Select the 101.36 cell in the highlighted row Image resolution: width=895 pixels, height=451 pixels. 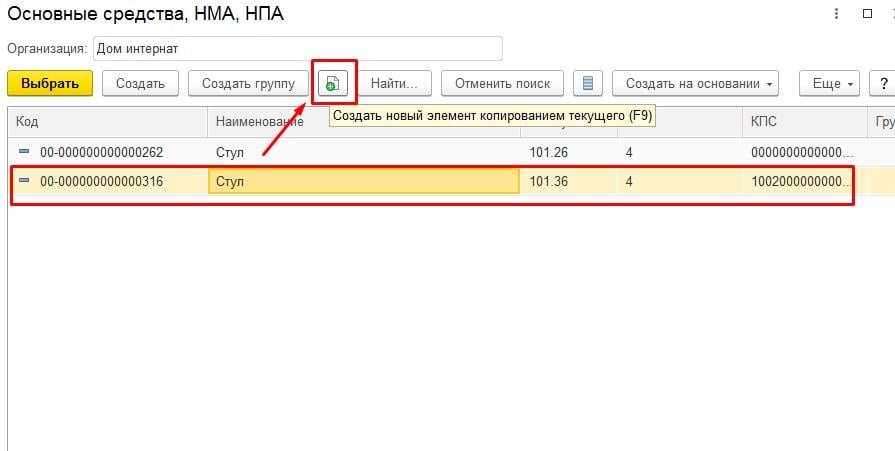pos(566,181)
